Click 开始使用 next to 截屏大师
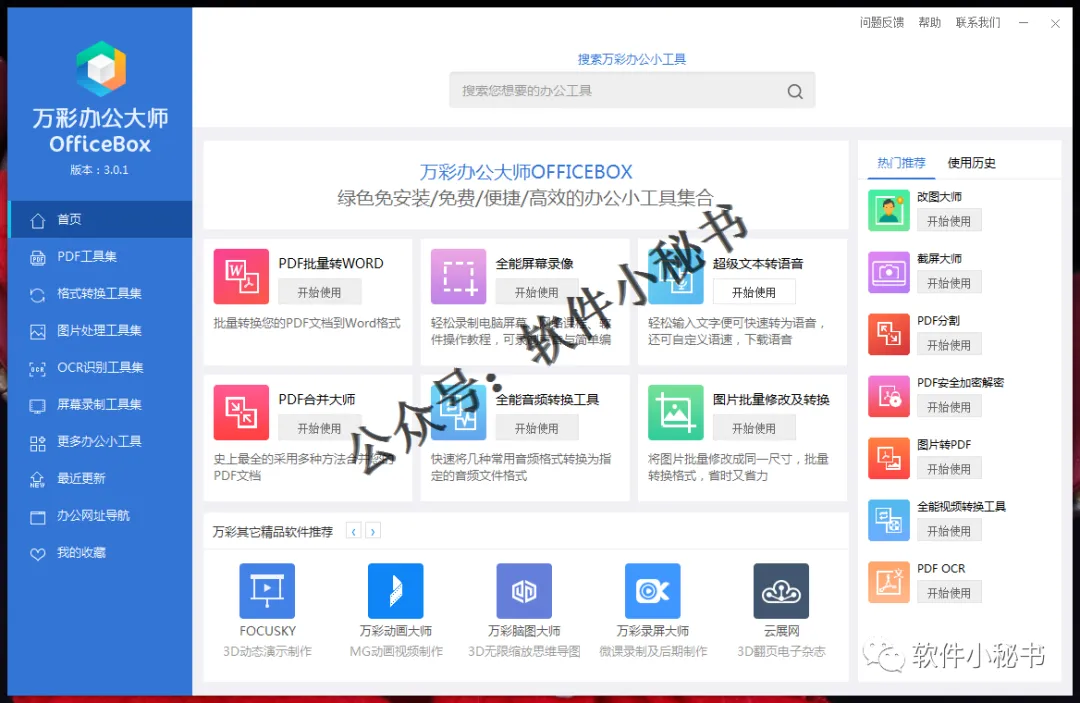 [949, 283]
